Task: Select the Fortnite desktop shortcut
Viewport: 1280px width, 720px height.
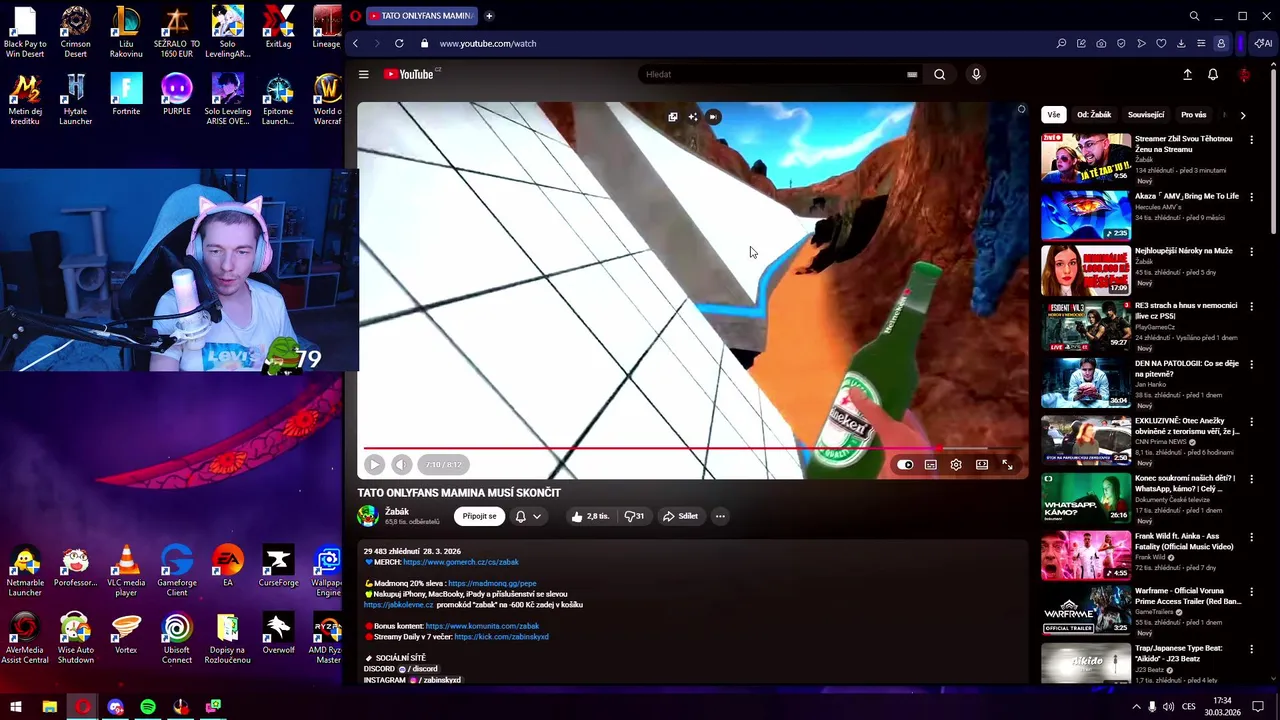Action: tap(126, 96)
